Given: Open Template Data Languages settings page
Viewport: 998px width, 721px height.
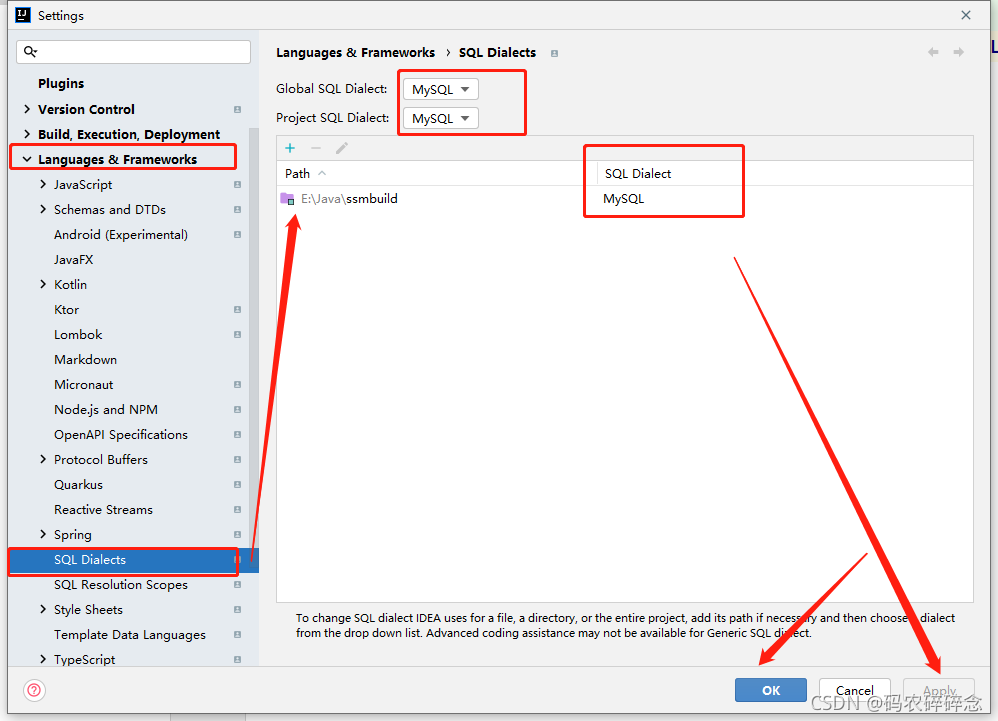Looking at the screenshot, I should [130, 634].
